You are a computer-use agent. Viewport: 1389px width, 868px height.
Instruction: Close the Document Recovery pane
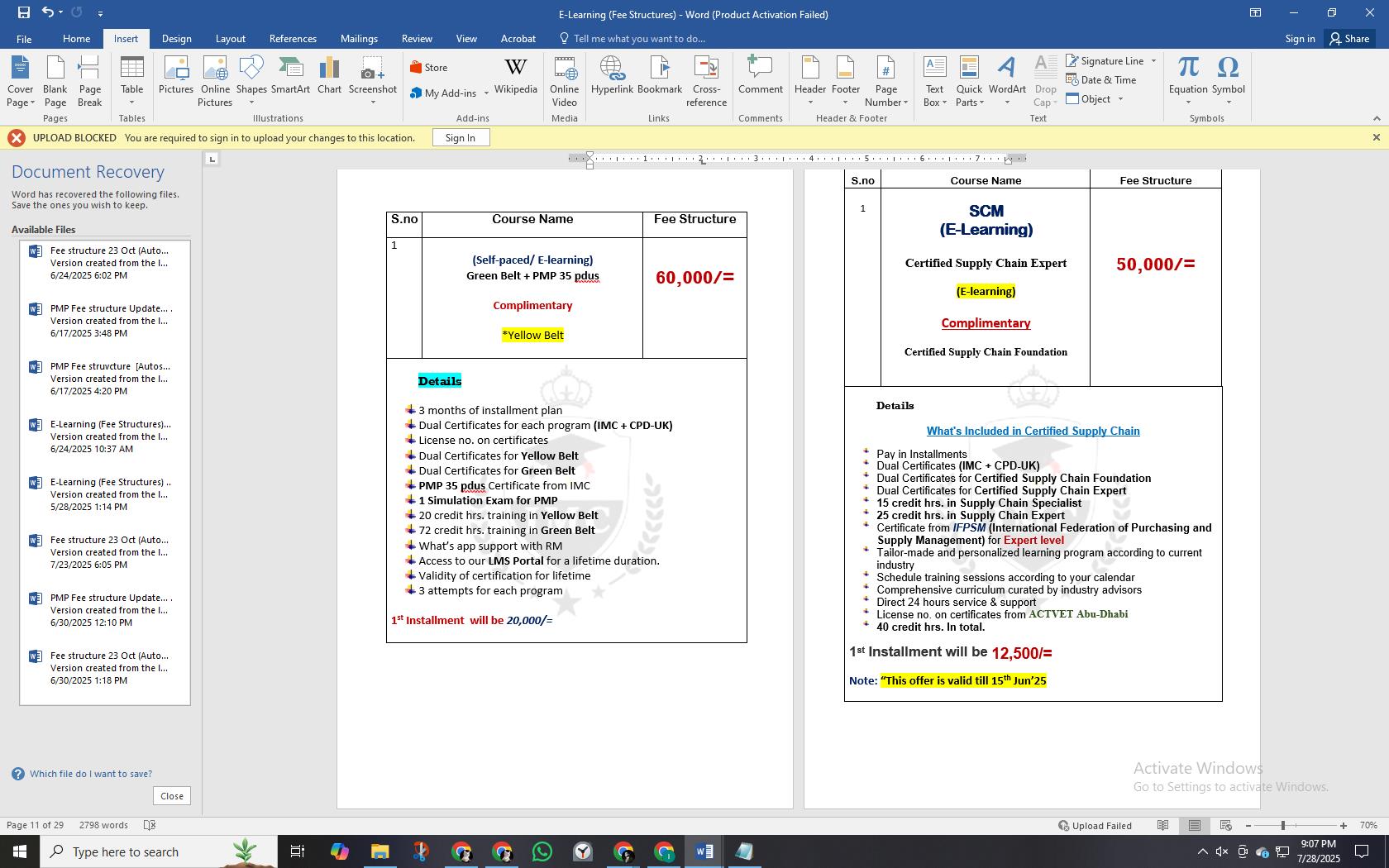coord(172,796)
